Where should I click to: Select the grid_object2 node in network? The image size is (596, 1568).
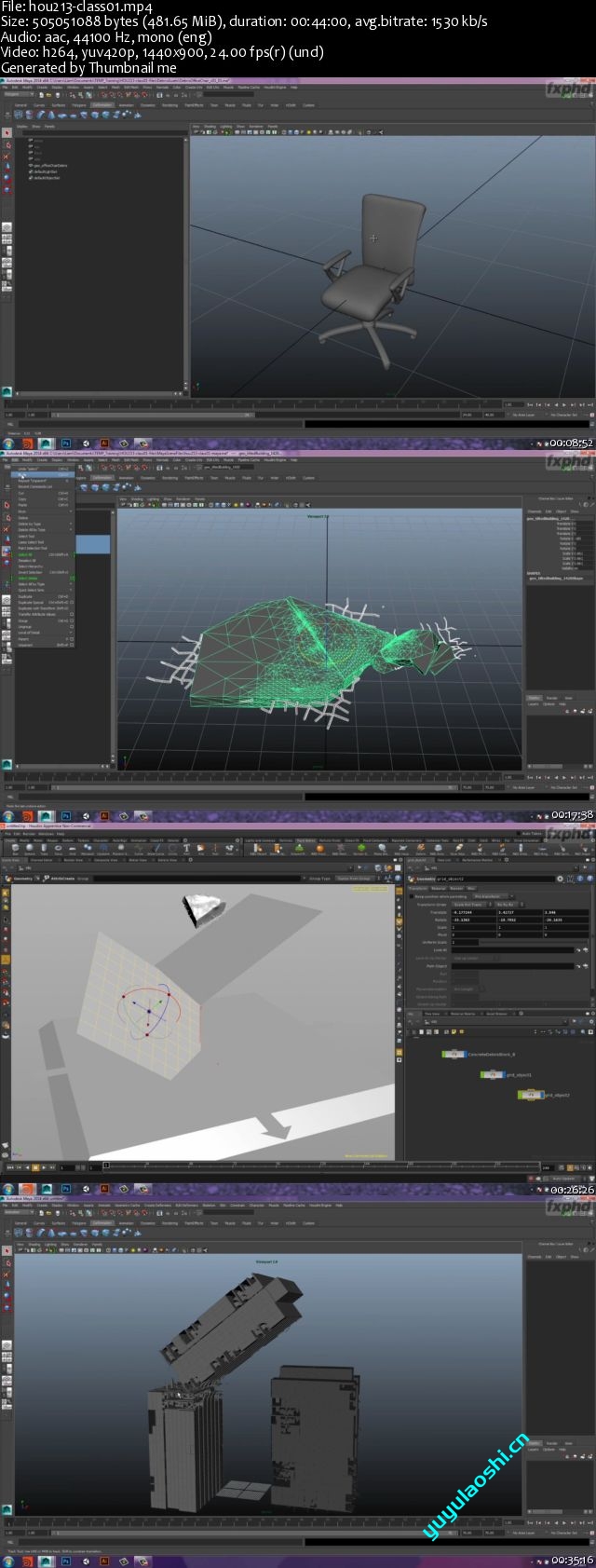click(x=530, y=1095)
